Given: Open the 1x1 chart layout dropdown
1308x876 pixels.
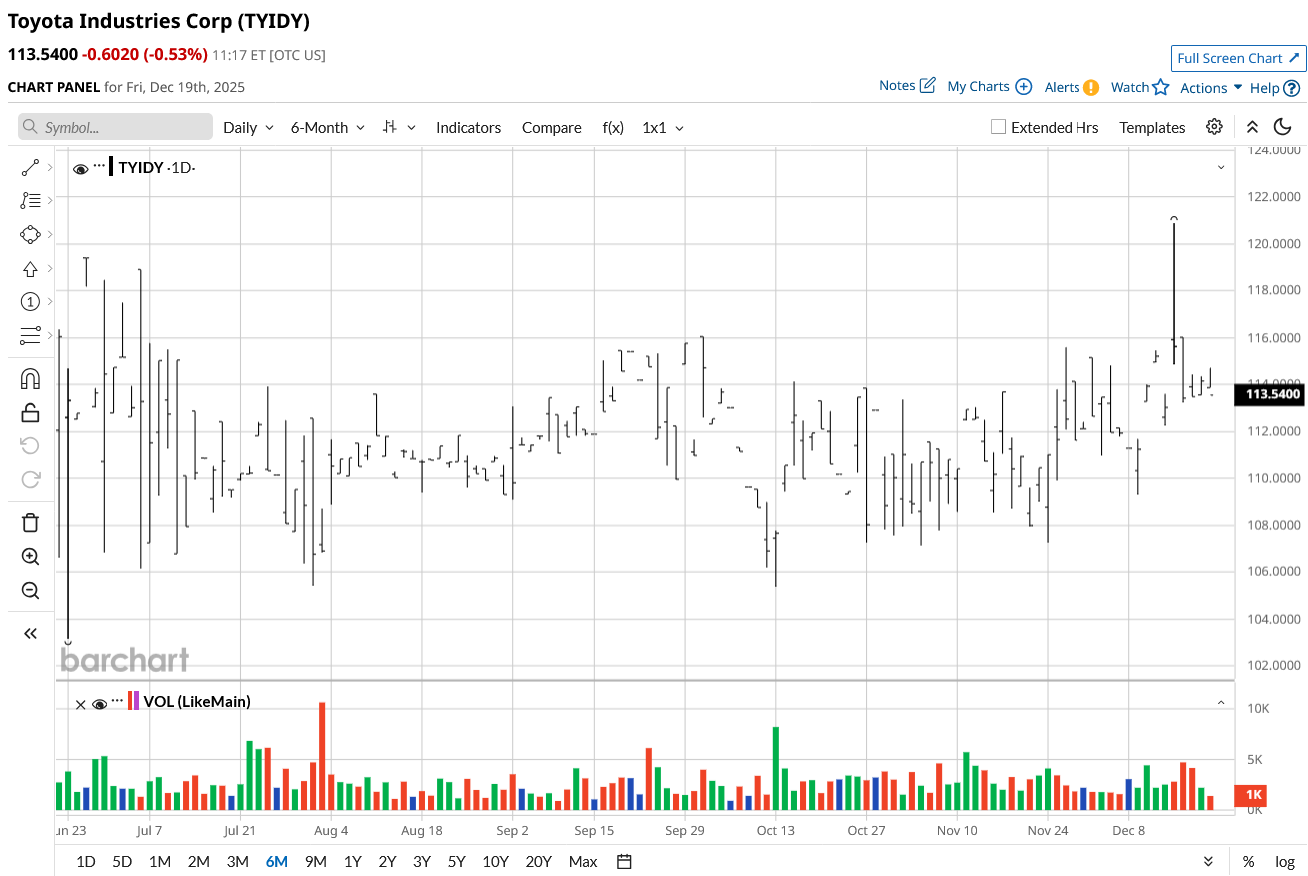Looking at the screenshot, I should pos(663,128).
